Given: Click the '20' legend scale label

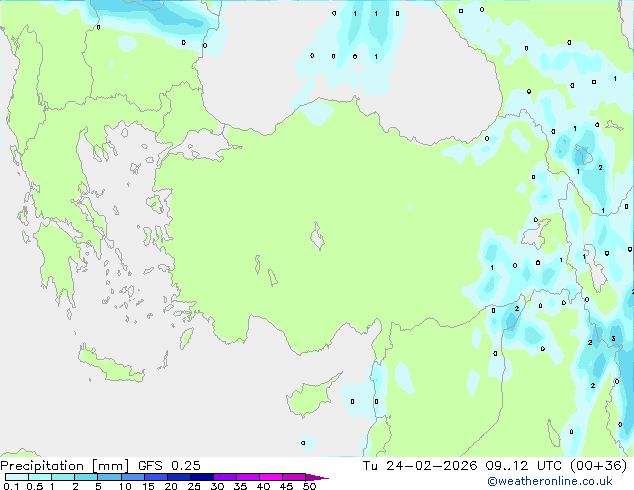Looking at the screenshot, I should coord(171,486).
